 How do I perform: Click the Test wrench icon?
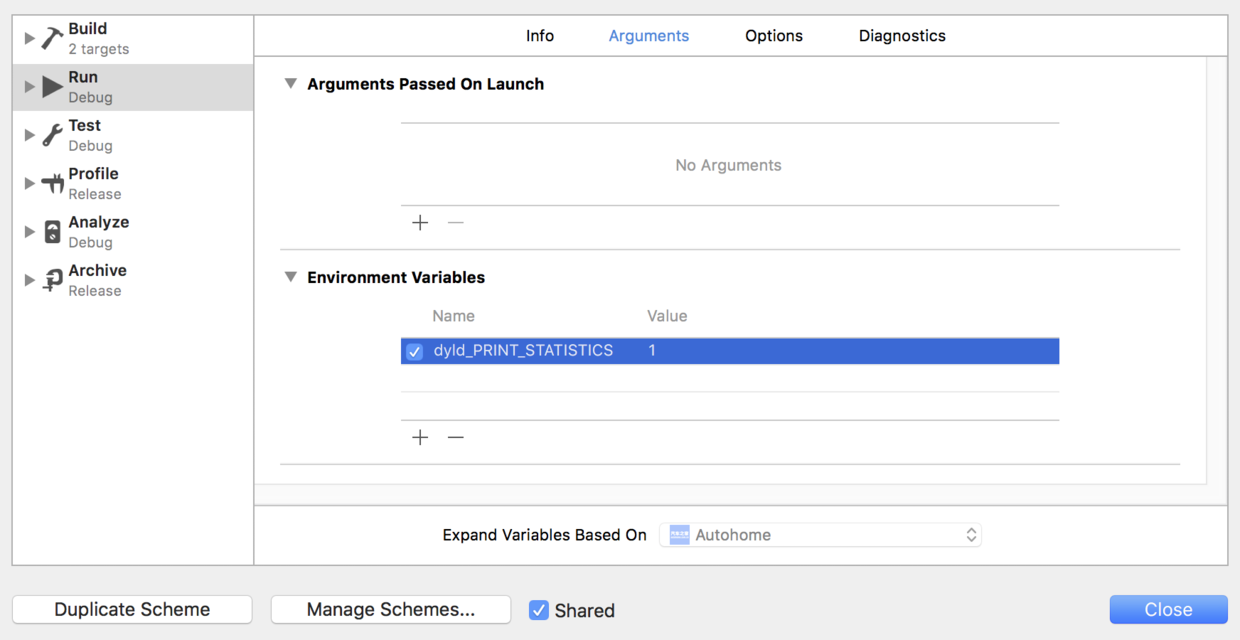52,136
